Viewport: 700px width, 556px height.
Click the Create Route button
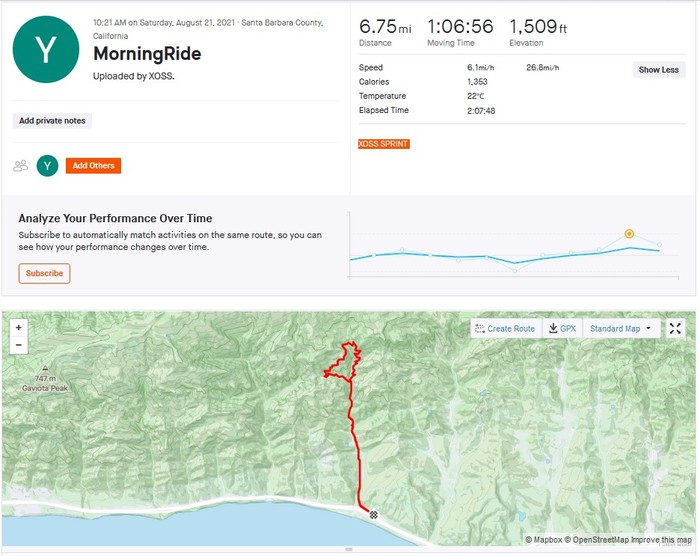(505, 328)
